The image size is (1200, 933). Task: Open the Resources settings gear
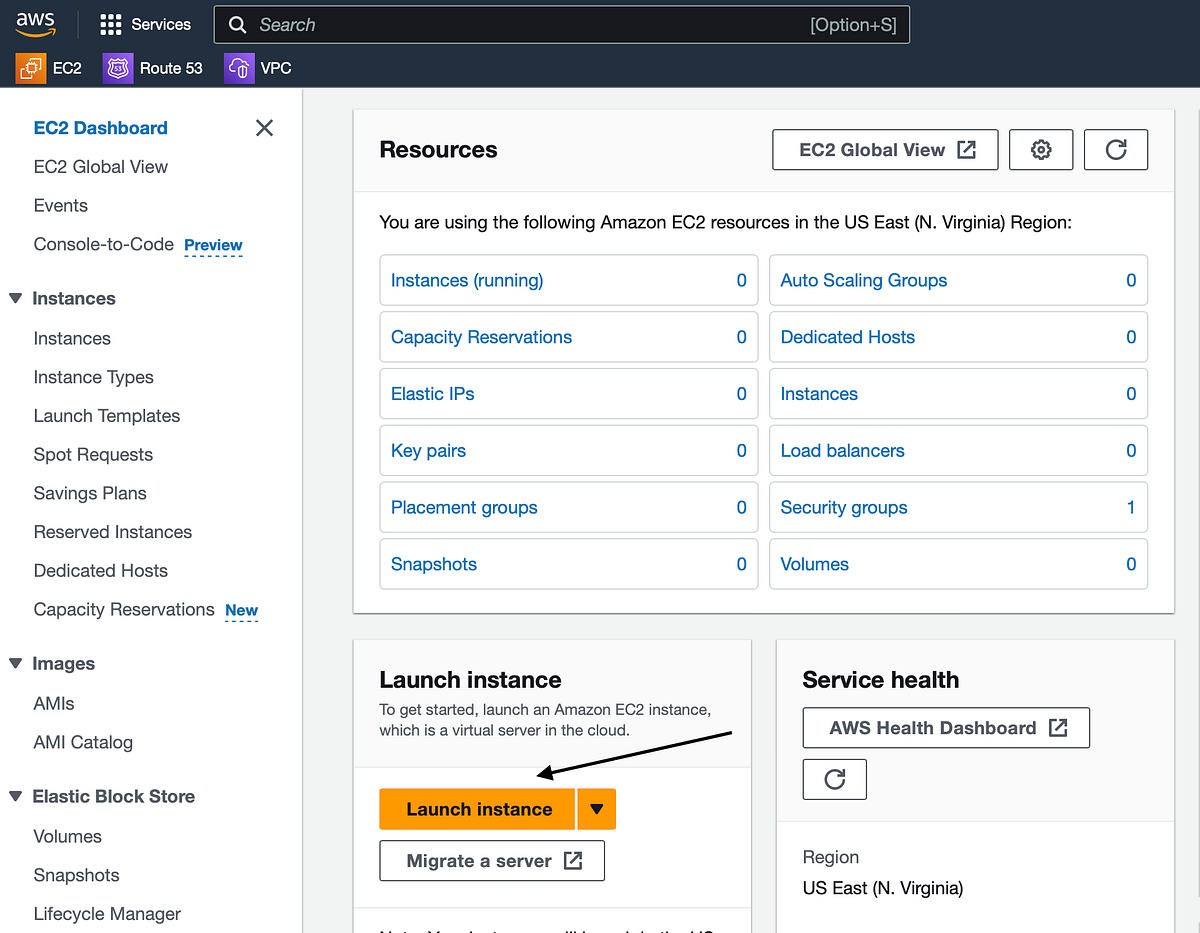pos(1040,149)
